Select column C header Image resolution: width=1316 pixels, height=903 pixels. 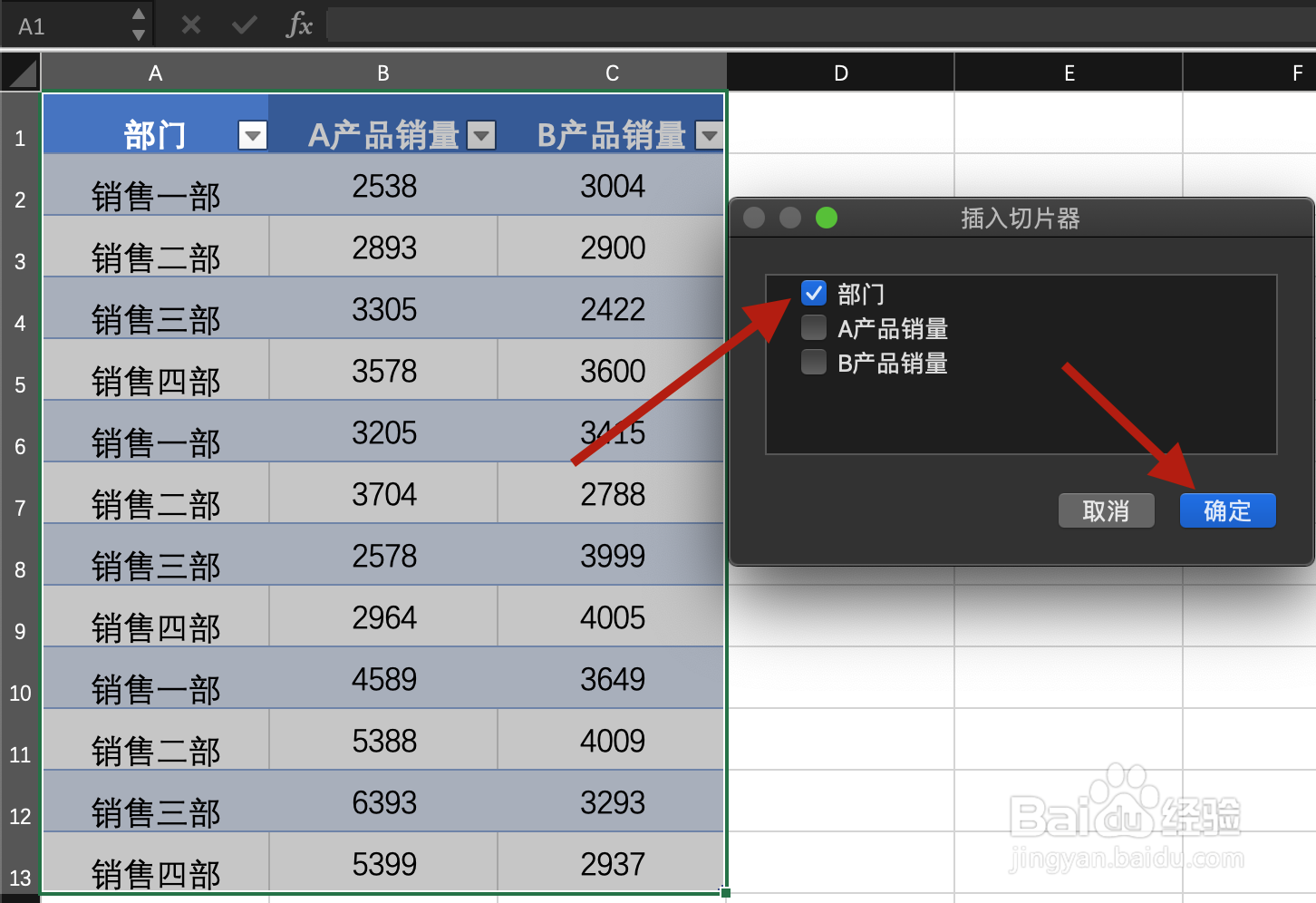[613, 73]
